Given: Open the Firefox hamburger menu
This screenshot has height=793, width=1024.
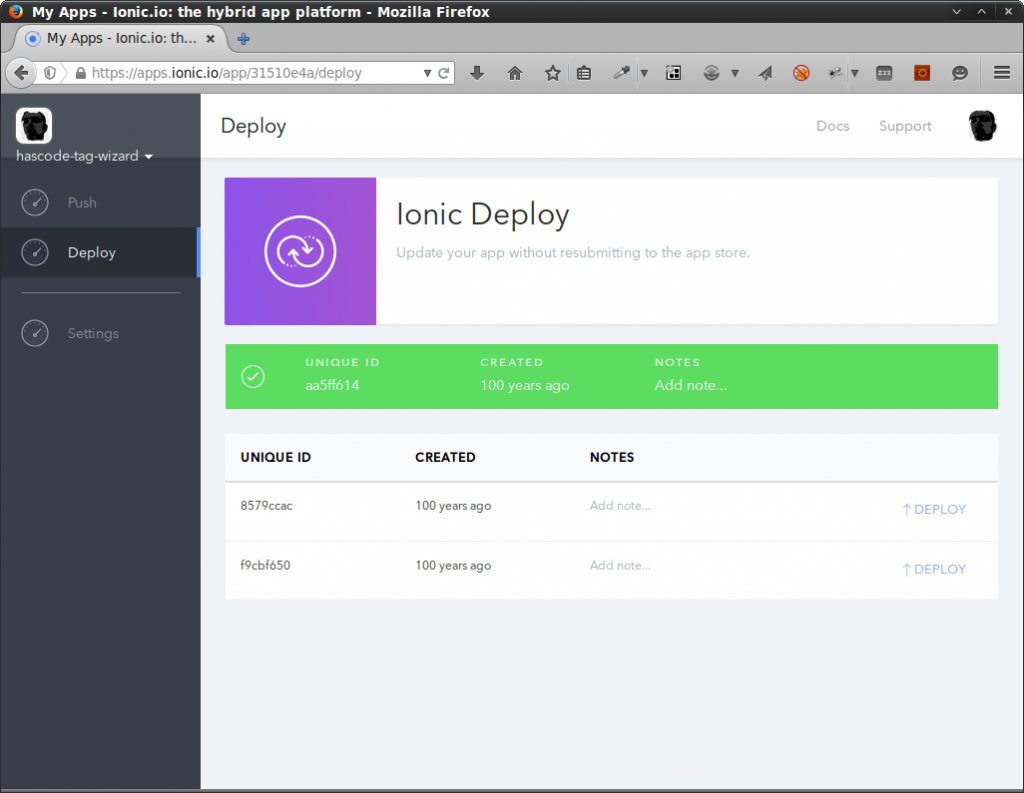Looking at the screenshot, I should [x=1000, y=72].
